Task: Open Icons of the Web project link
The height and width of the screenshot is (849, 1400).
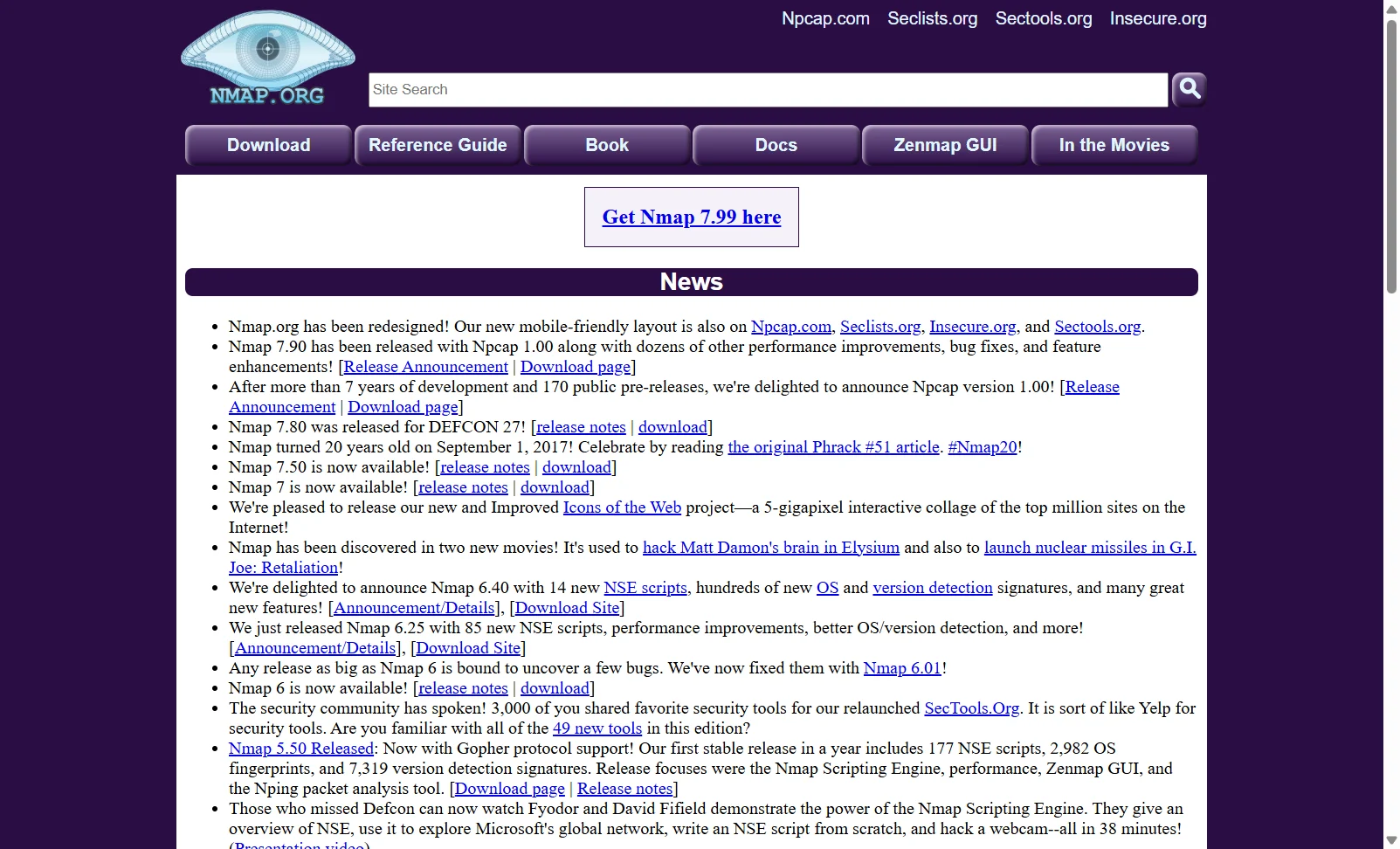Action: point(622,507)
